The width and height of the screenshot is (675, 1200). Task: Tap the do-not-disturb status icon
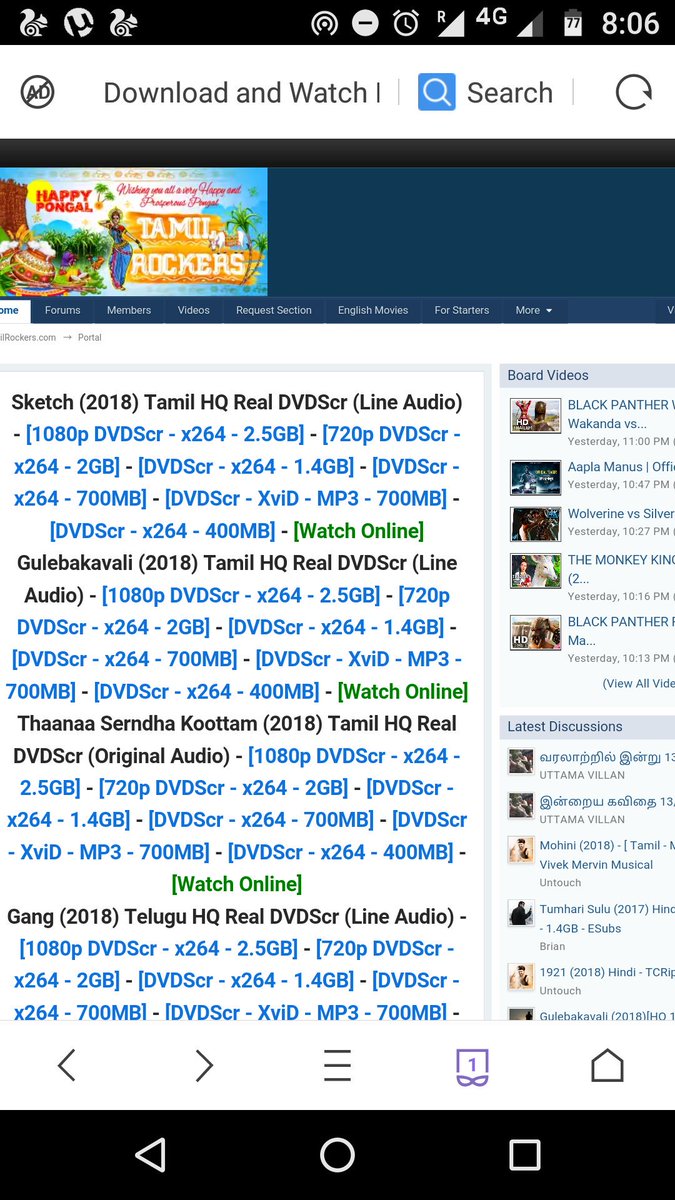coord(366,22)
